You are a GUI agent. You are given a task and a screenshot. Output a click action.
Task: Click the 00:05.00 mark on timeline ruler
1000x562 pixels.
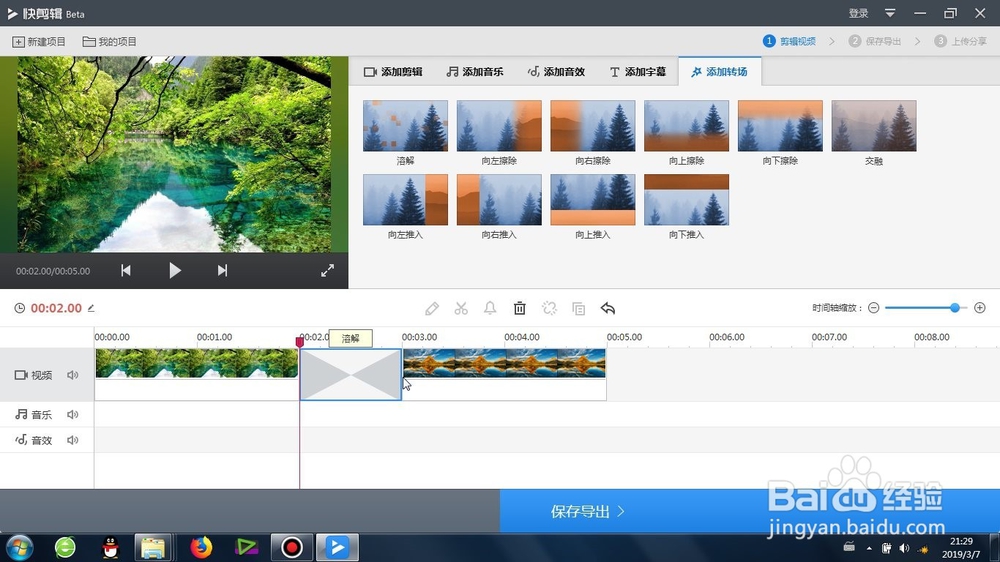tap(624, 337)
